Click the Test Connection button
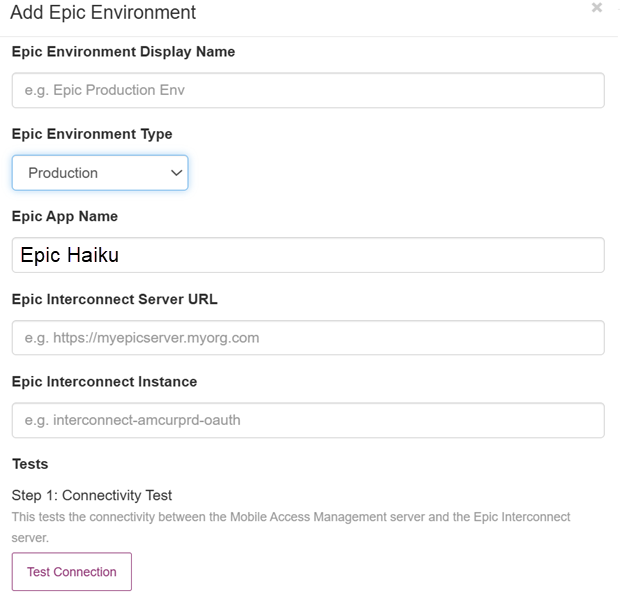 coord(71,572)
